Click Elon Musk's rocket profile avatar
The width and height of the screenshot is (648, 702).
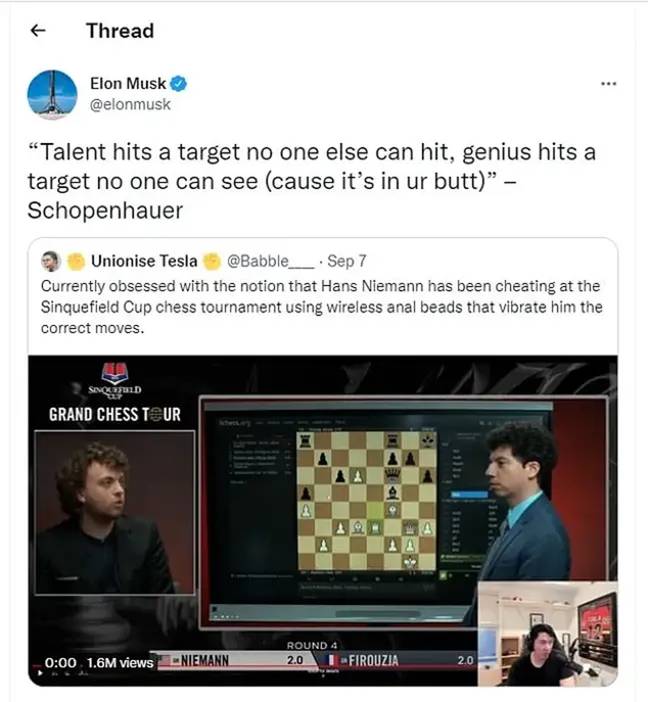click(52, 95)
